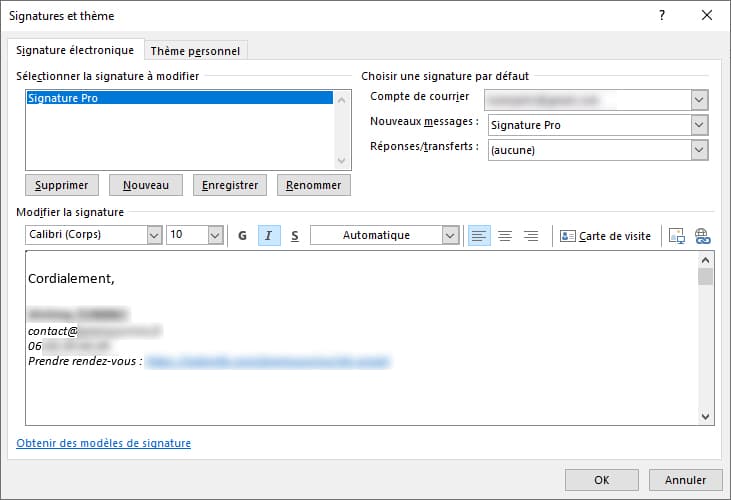
Task: Toggle bold (G) formatting
Action: [x=242, y=236]
